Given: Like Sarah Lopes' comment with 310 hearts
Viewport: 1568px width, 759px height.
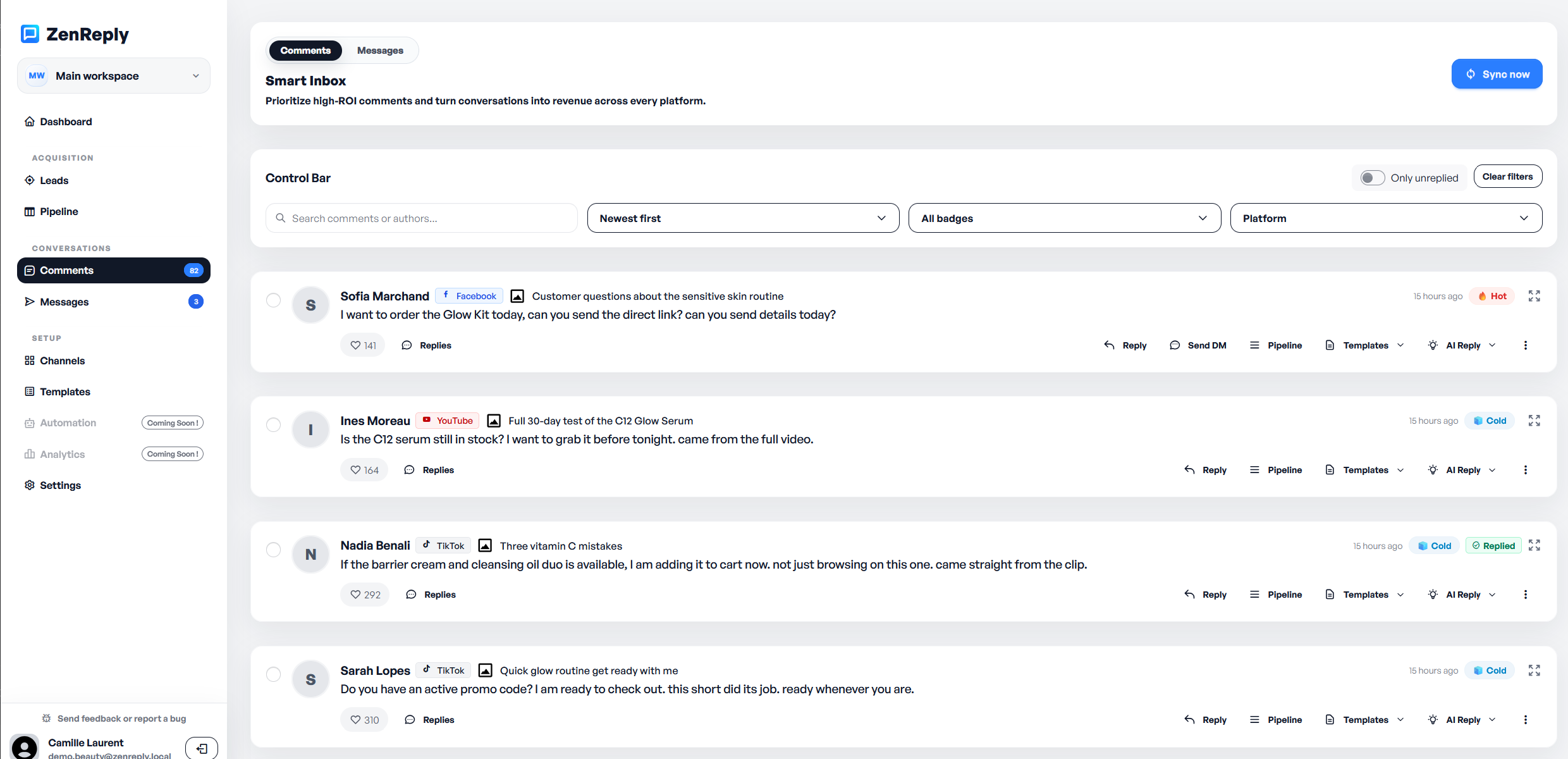Looking at the screenshot, I should click(364, 720).
